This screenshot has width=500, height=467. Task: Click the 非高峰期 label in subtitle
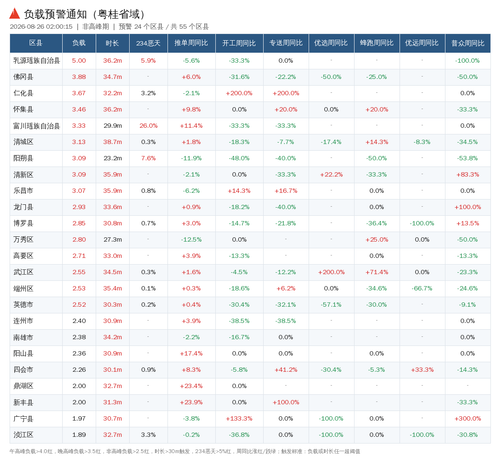[96, 27]
